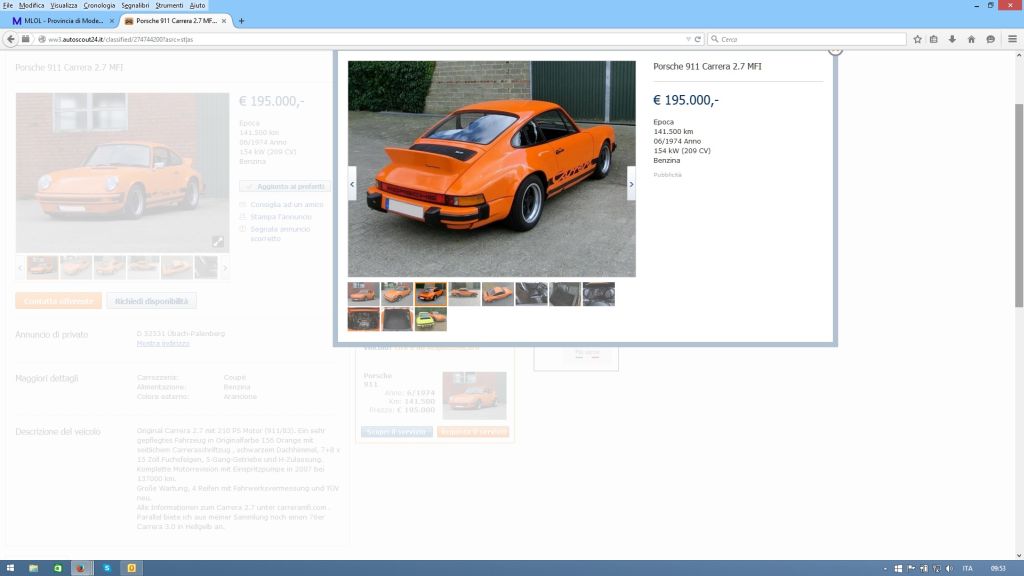Close the Porsche 911 Carrera tab
Screen dimensions: 1024x576
coord(224,21)
